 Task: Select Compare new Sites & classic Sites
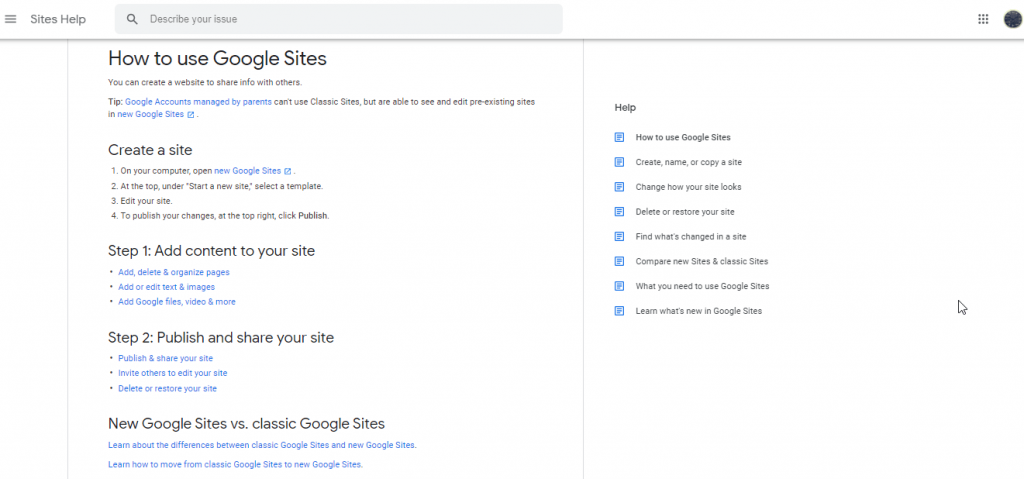pos(702,261)
